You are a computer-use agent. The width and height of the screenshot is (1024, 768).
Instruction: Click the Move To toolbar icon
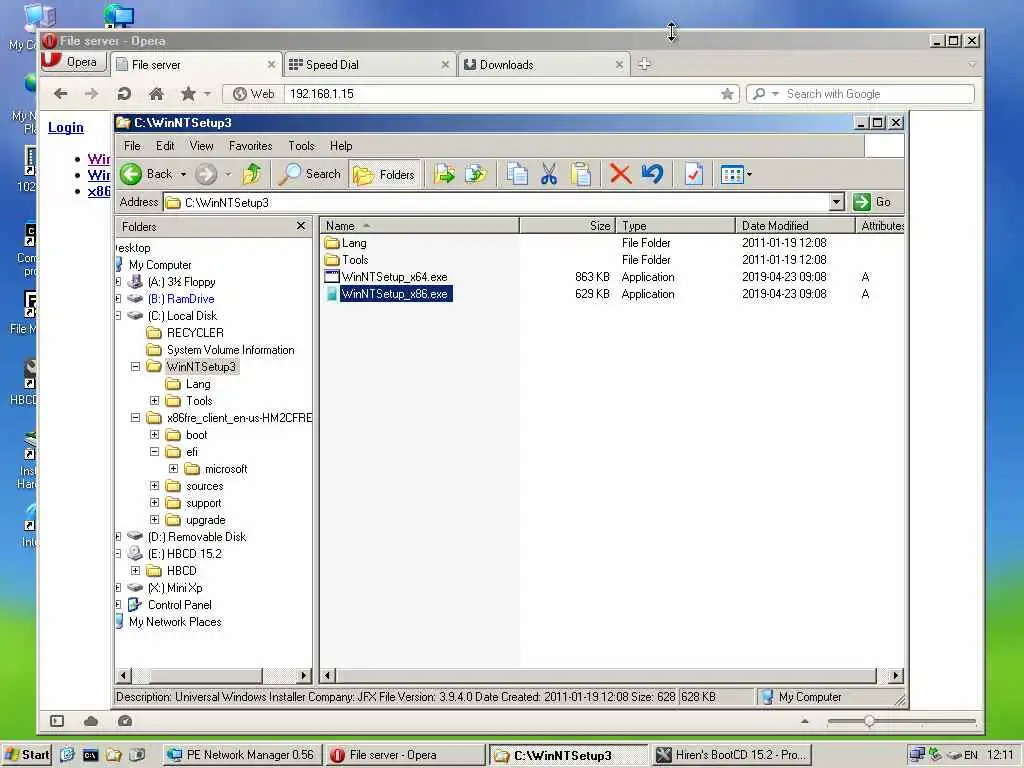(x=444, y=174)
